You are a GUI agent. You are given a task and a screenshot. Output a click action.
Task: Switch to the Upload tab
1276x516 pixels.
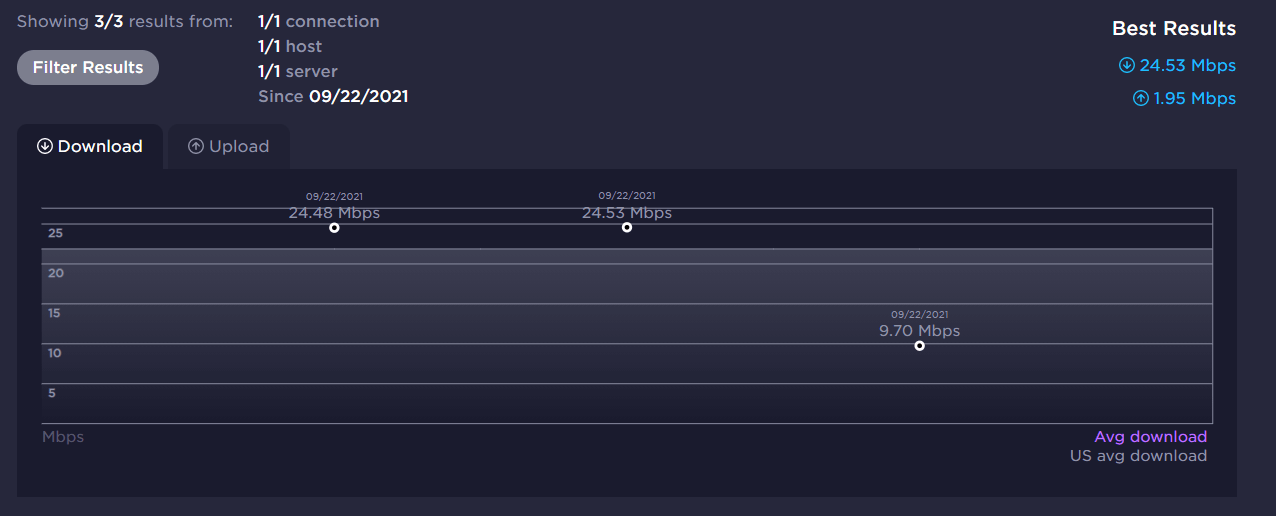[229, 146]
